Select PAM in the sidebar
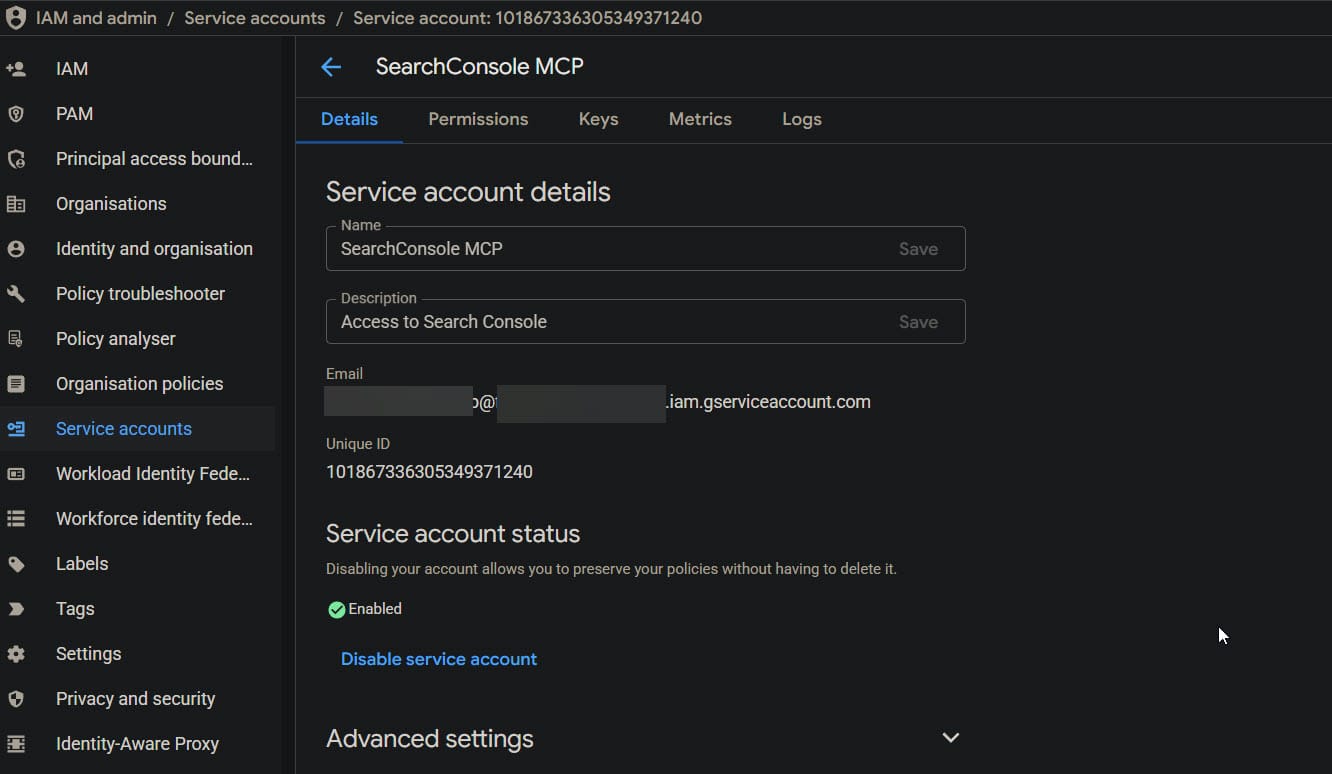 pyautogui.click(x=74, y=113)
